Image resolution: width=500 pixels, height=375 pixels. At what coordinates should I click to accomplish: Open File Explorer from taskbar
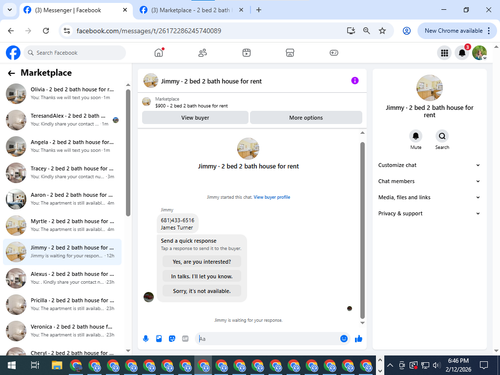(x=57, y=365)
